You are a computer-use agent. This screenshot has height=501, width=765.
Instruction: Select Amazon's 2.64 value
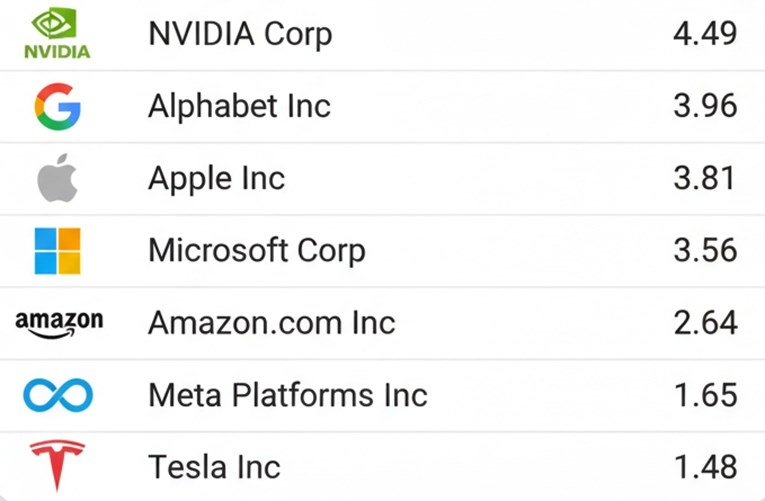pos(705,323)
